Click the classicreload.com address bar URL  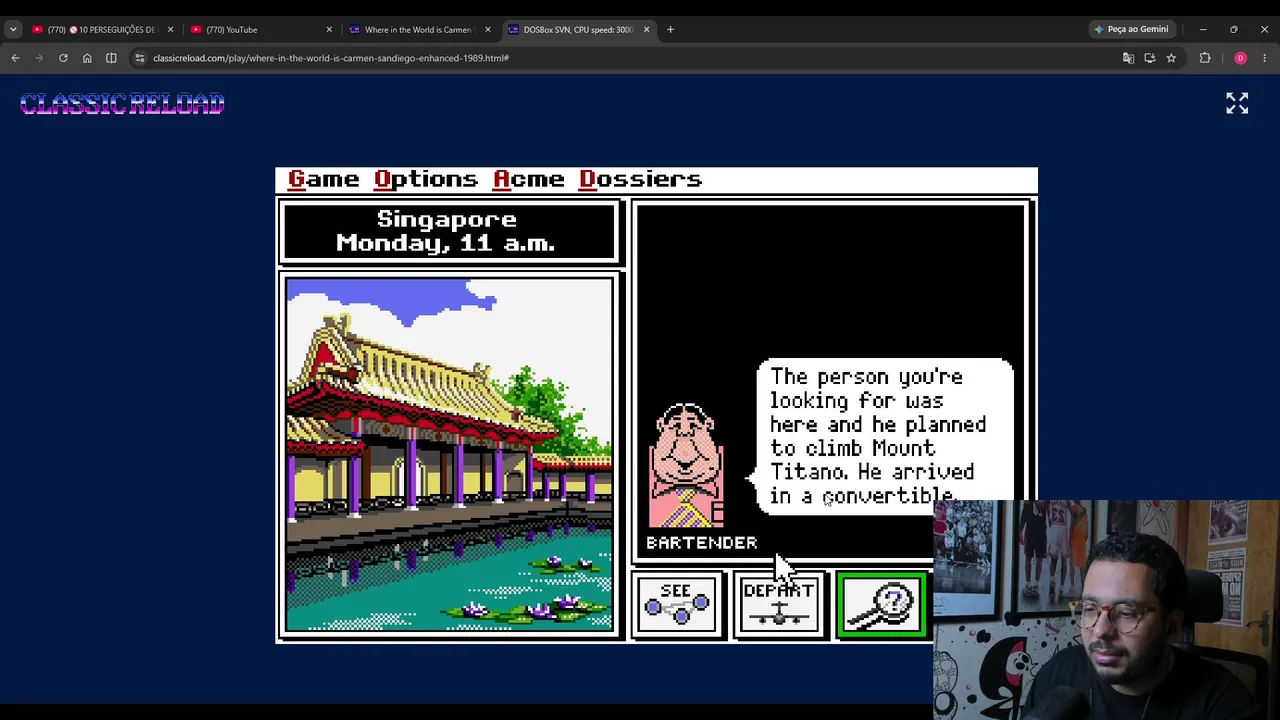[x=331, y=58]
